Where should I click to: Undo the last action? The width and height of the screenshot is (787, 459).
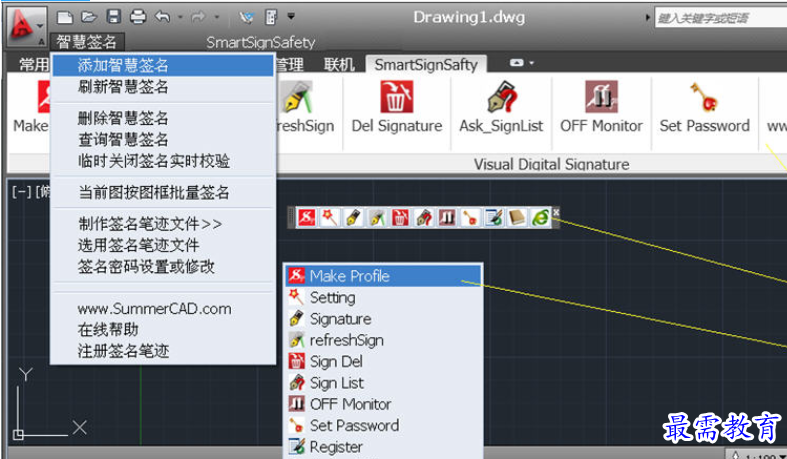tap(163, 17)
